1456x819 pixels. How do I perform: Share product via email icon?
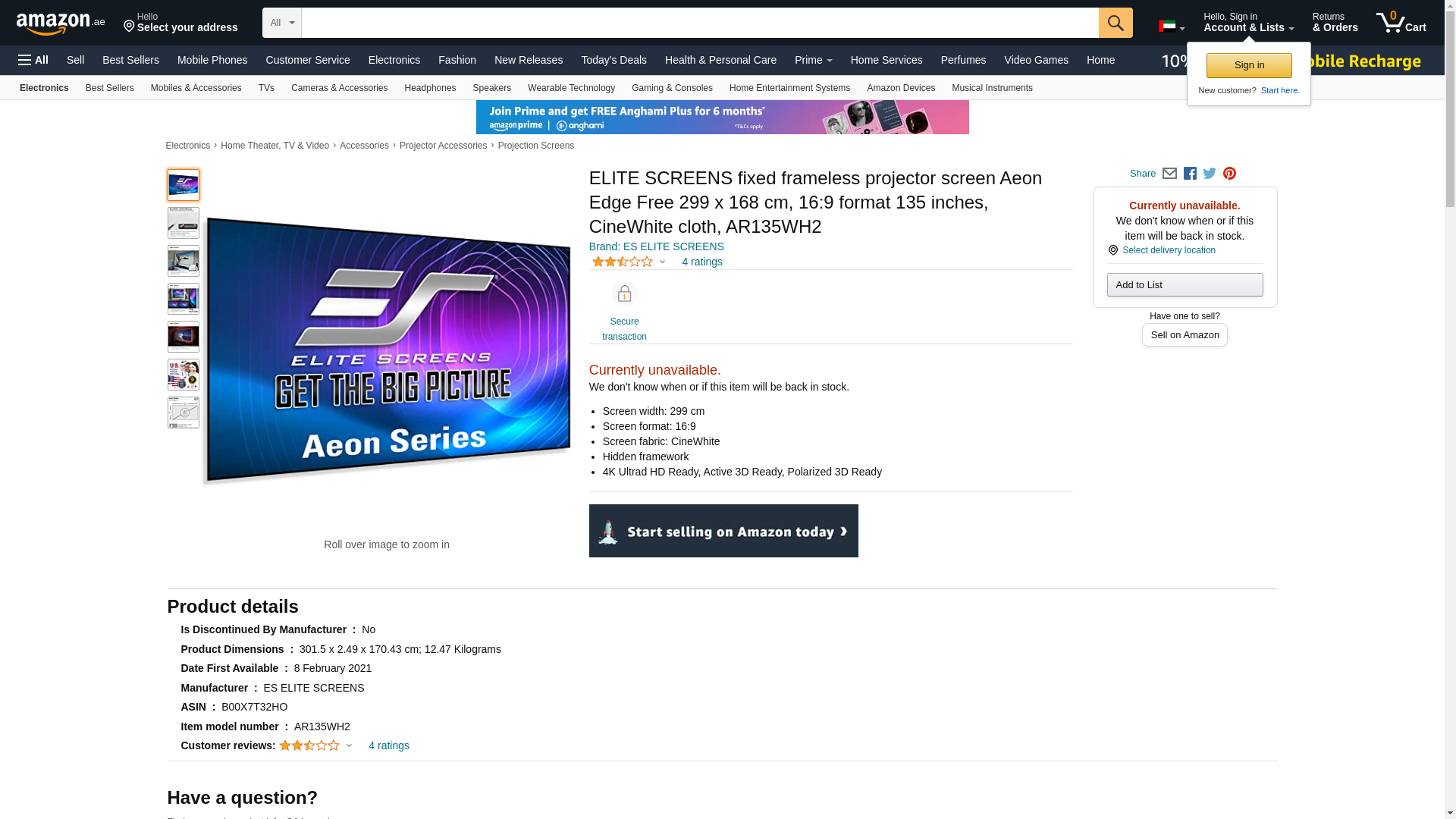click(1169, 174)
